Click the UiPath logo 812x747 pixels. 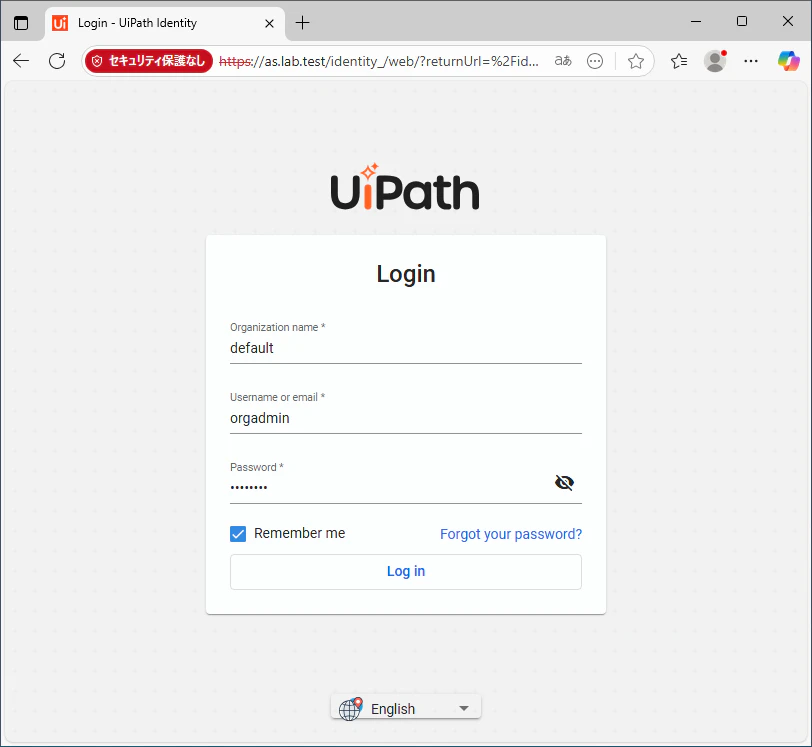[x=405, y=186]
